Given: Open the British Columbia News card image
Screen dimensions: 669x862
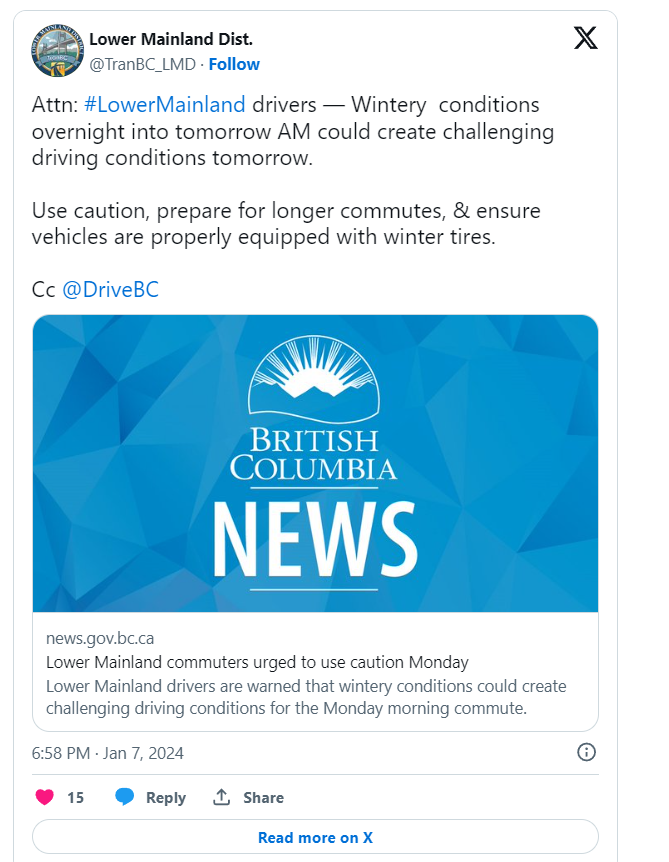Looking at the screenshot, I should [x=315, y=463].
